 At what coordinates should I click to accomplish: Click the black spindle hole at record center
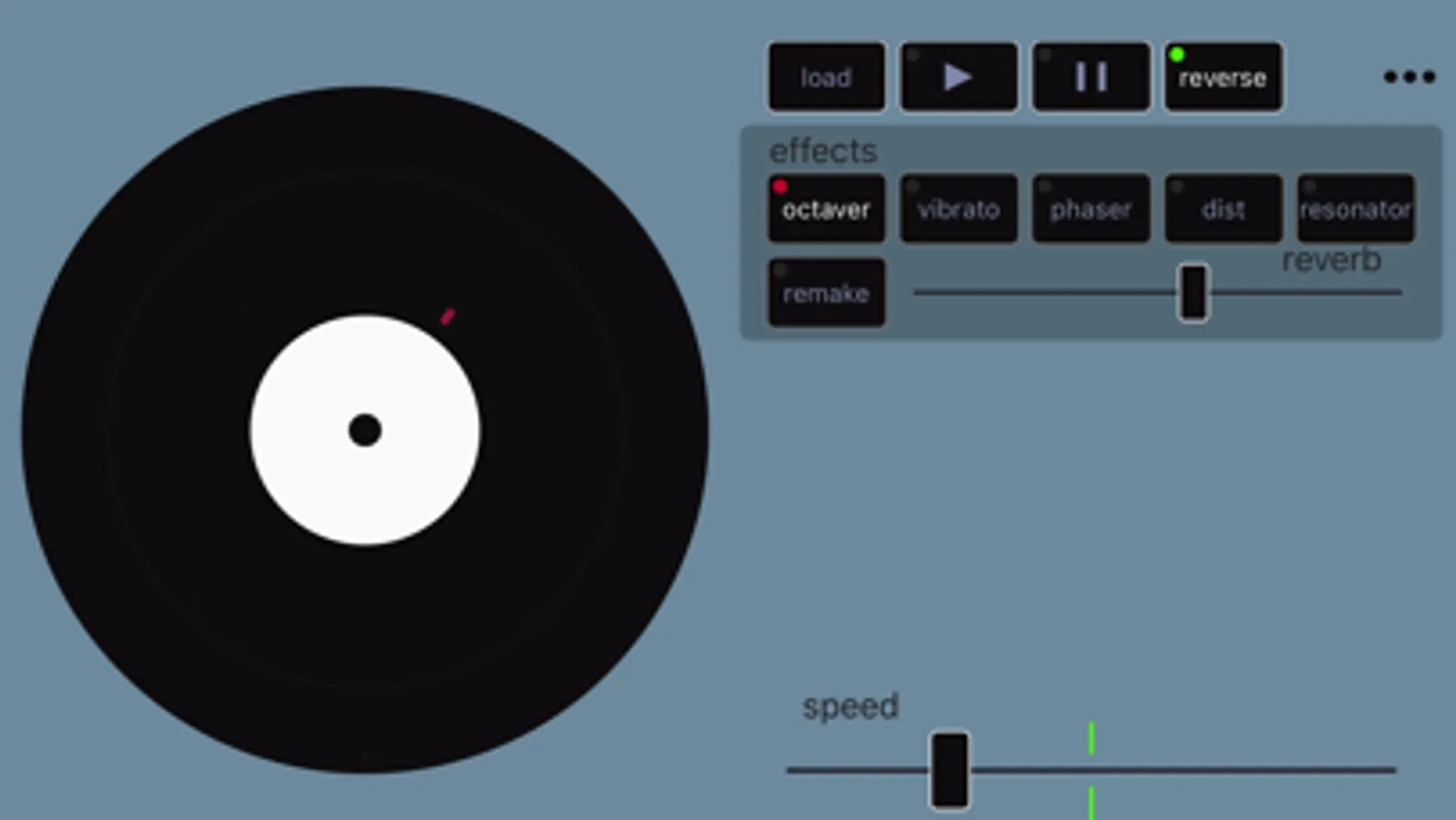click(x=365, y=430)
